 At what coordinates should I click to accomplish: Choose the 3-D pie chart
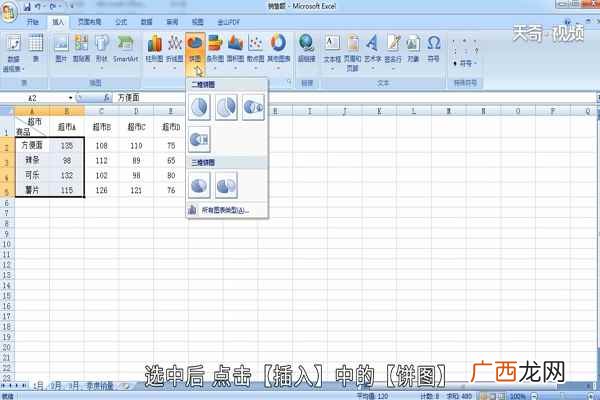[199, 185]
